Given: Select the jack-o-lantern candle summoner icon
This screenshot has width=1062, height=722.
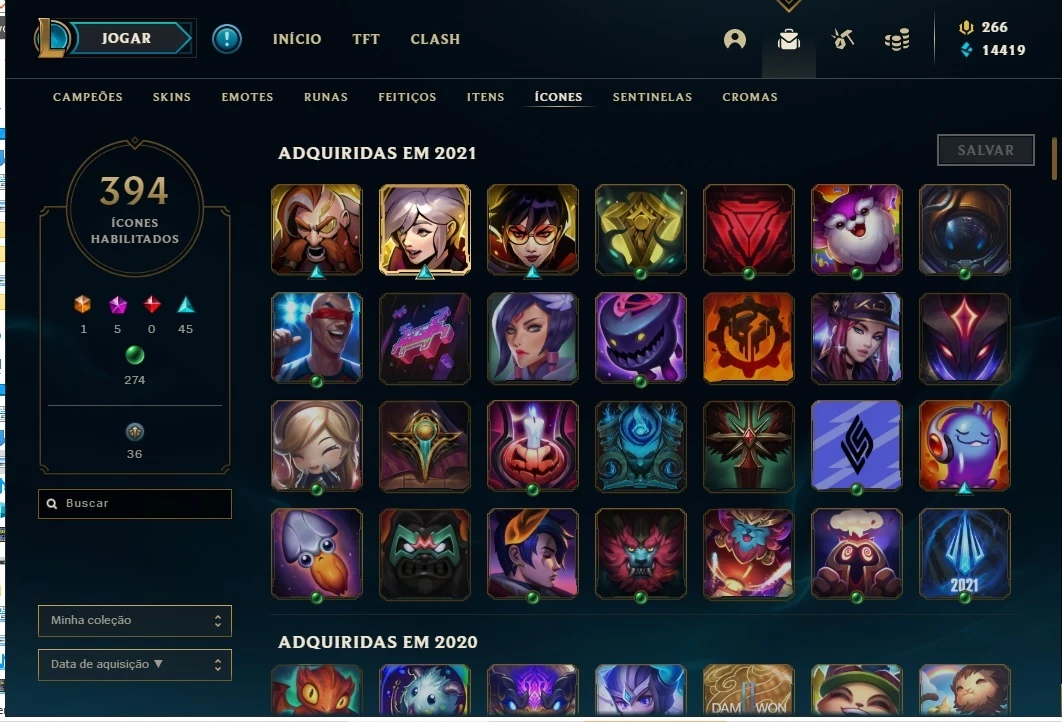Looking at the screenshot, I should tap(532, 446).
